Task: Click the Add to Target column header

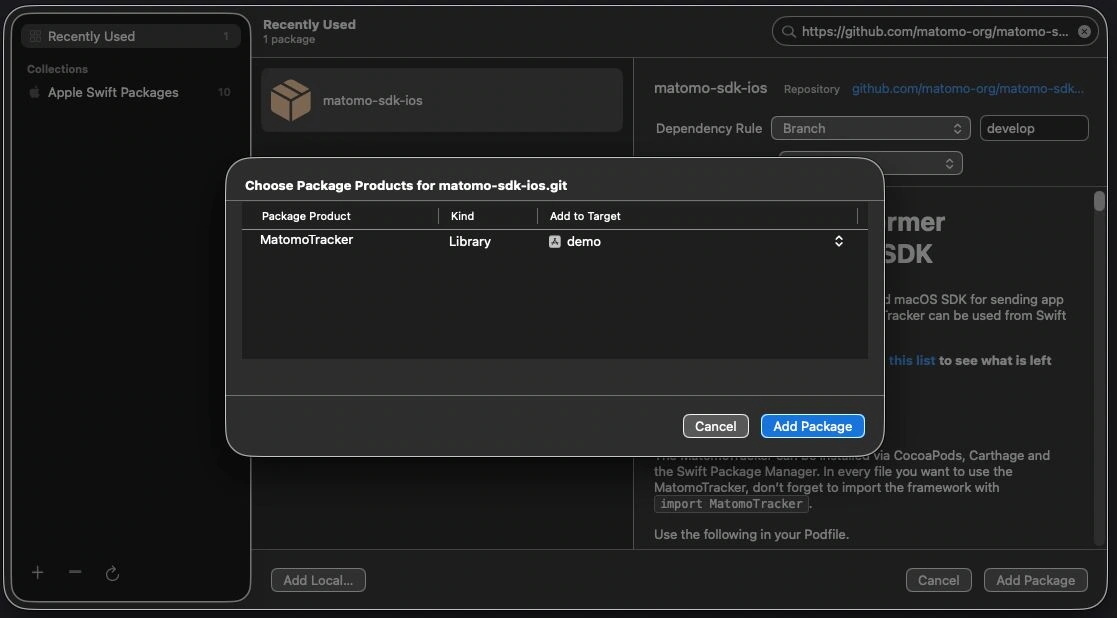Action: (585, 216)
